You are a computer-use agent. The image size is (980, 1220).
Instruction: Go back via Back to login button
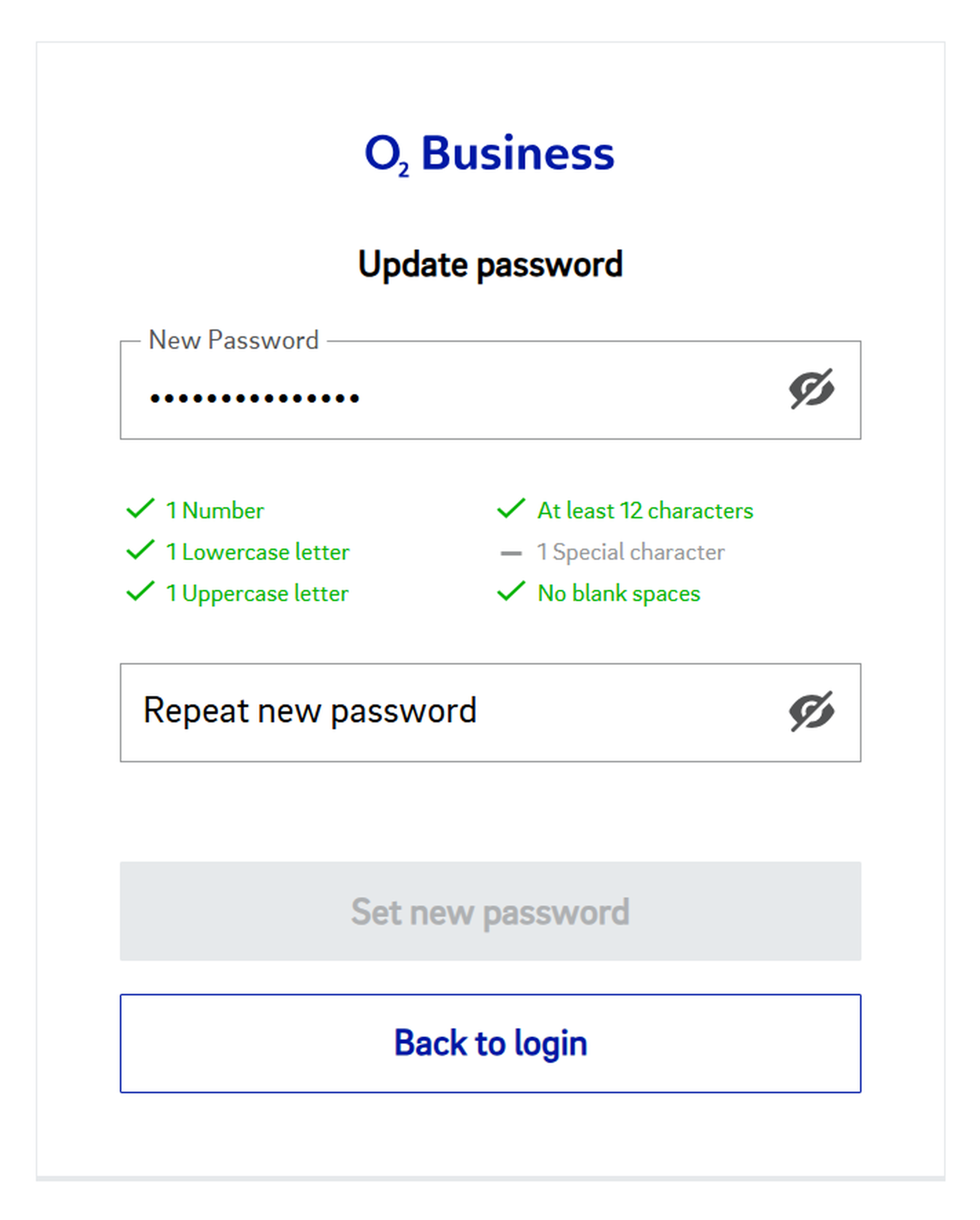(490, 1043)
